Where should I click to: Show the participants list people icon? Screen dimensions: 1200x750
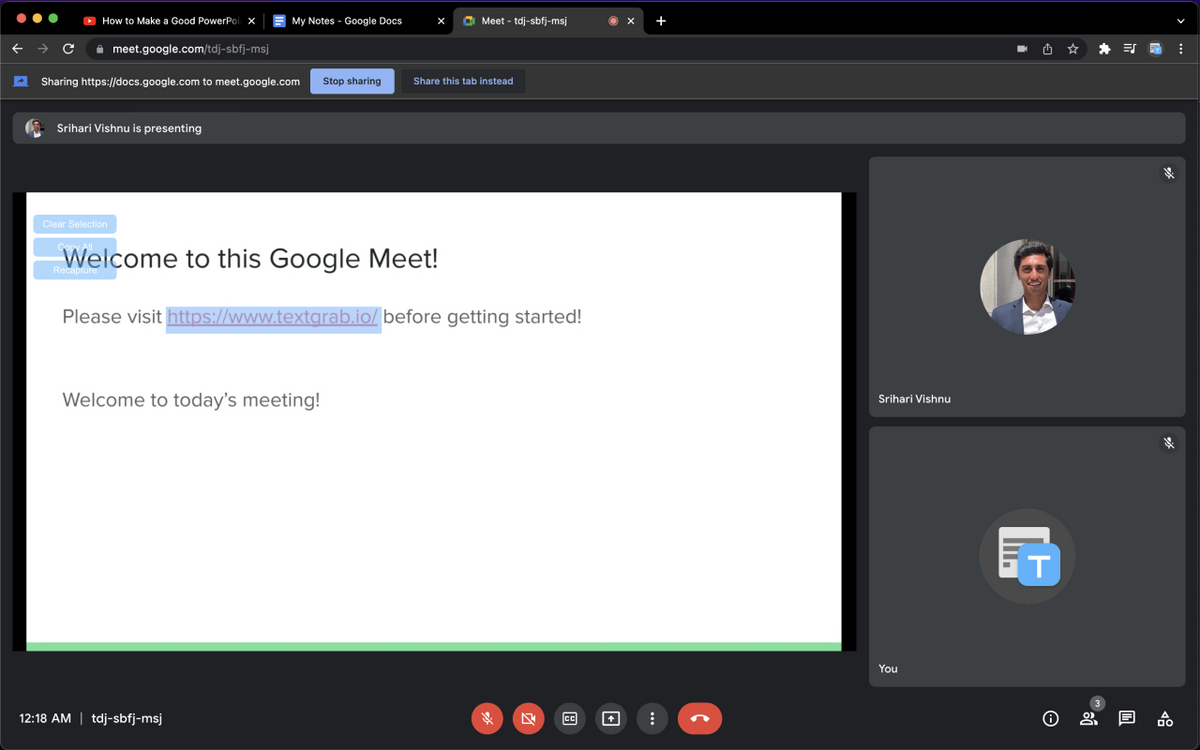pos(1088,718)
